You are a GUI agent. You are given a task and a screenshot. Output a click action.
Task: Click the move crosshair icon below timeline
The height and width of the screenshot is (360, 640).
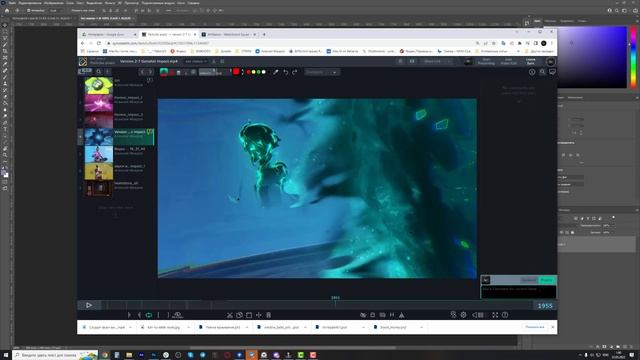coord(259,315)
